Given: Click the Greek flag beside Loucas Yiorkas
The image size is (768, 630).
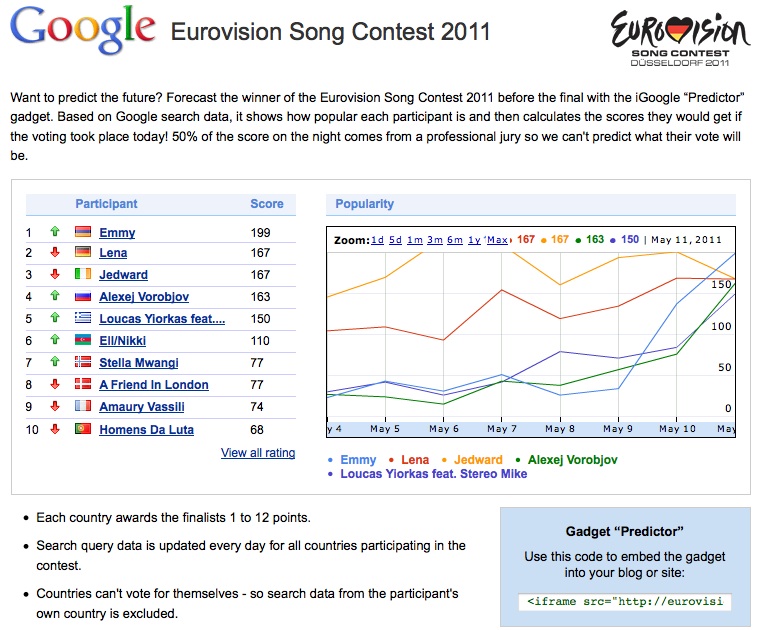Looking at the screenshot, I should coord(83,319).
